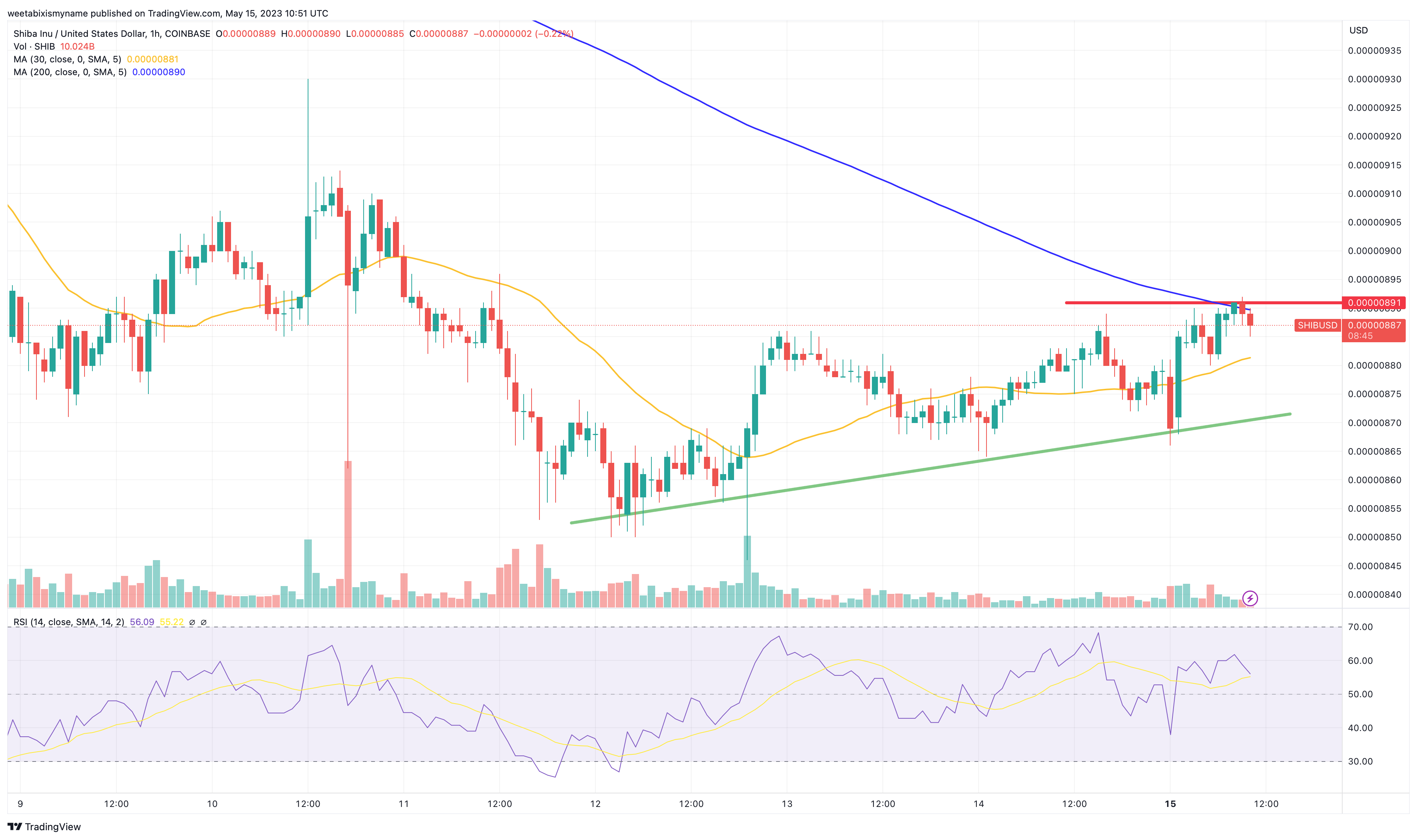Click the RSI value 56.09

[x=142, y=622]
